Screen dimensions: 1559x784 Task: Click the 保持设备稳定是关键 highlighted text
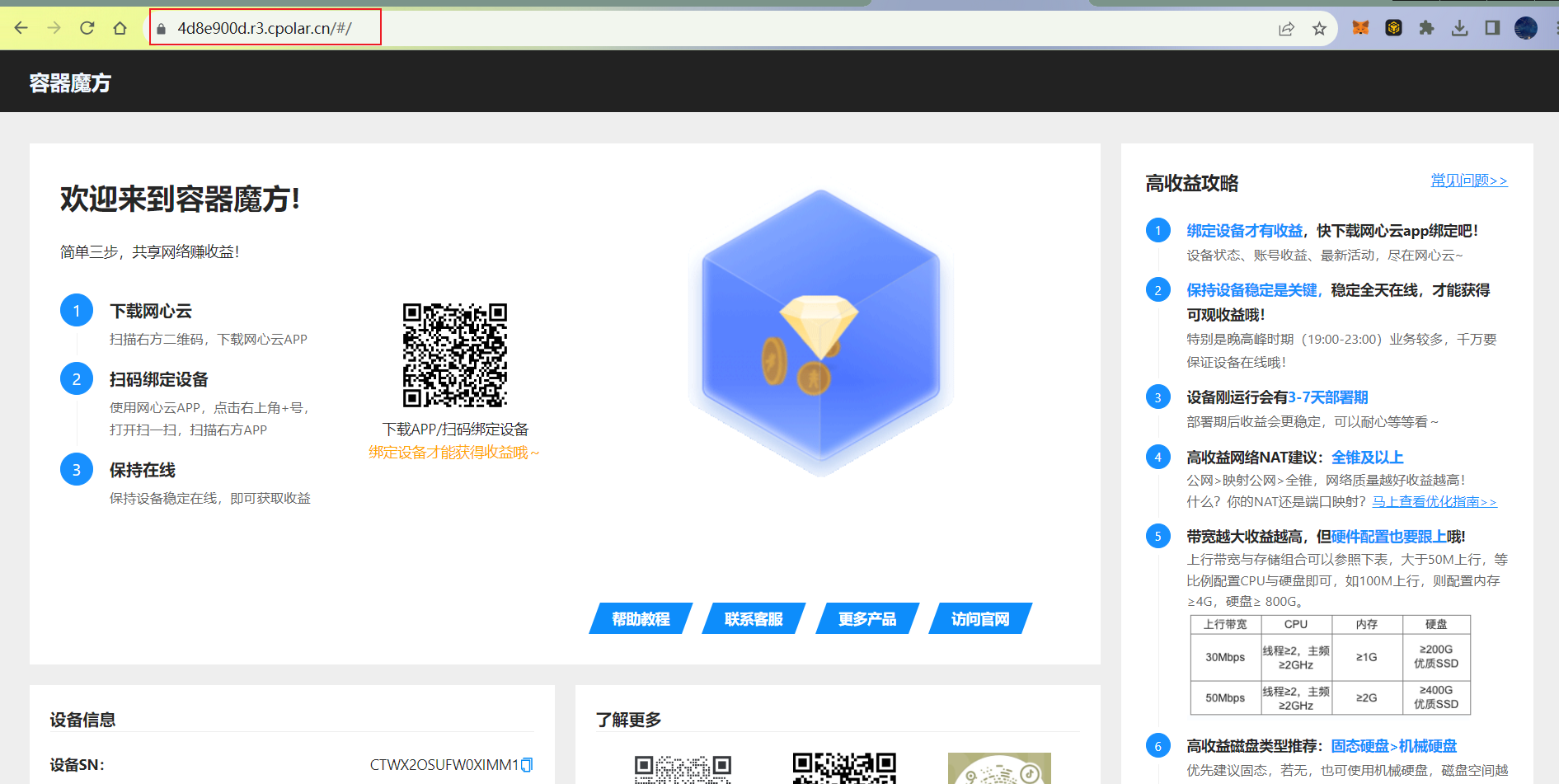pos(1252,290)
